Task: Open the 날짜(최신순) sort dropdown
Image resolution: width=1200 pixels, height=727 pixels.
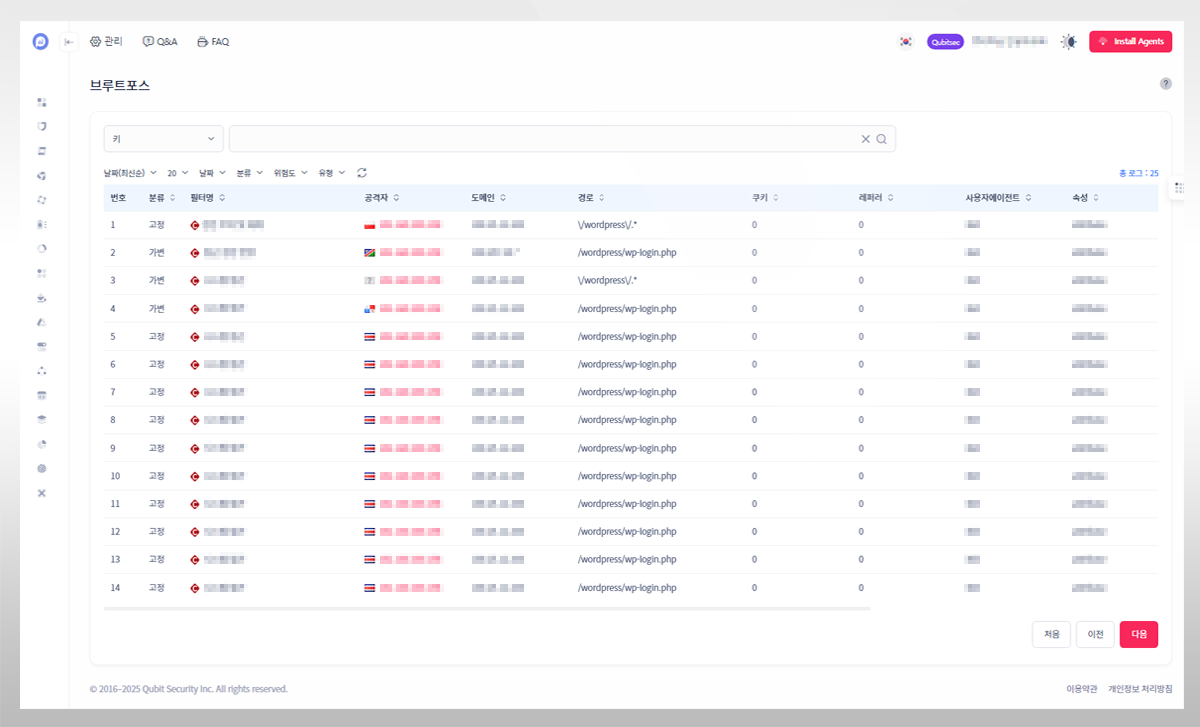Action: [x=130, y=173]
